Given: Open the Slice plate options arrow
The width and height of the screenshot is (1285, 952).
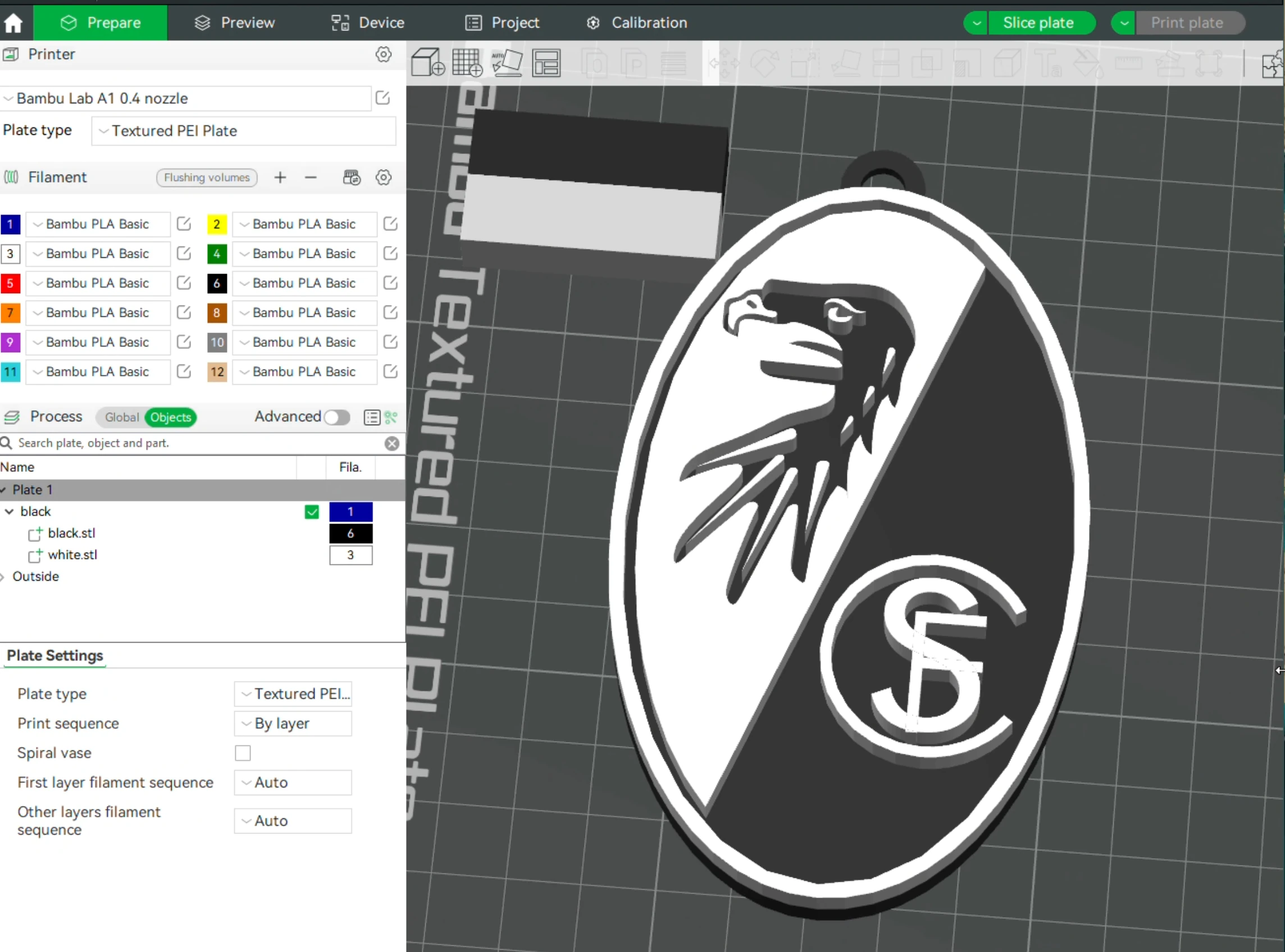Looking at the screenshot, I should coord(976,23).
